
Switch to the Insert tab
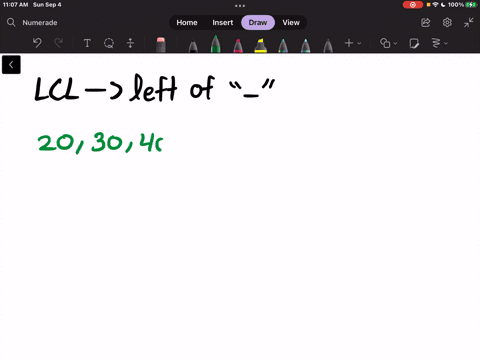(x=223, y=22)
